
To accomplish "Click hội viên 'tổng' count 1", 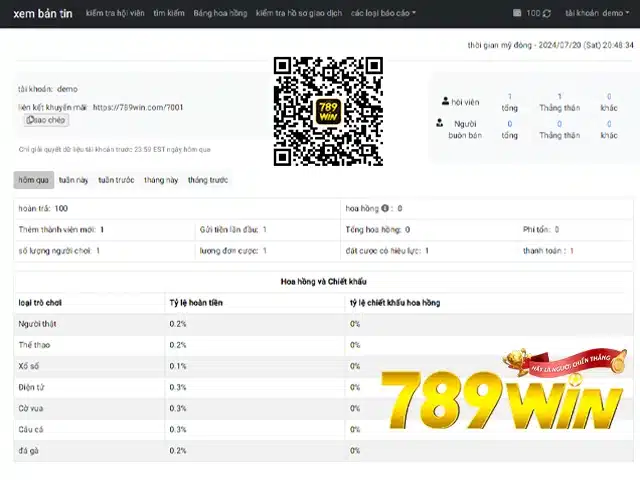I will [509, 96].
